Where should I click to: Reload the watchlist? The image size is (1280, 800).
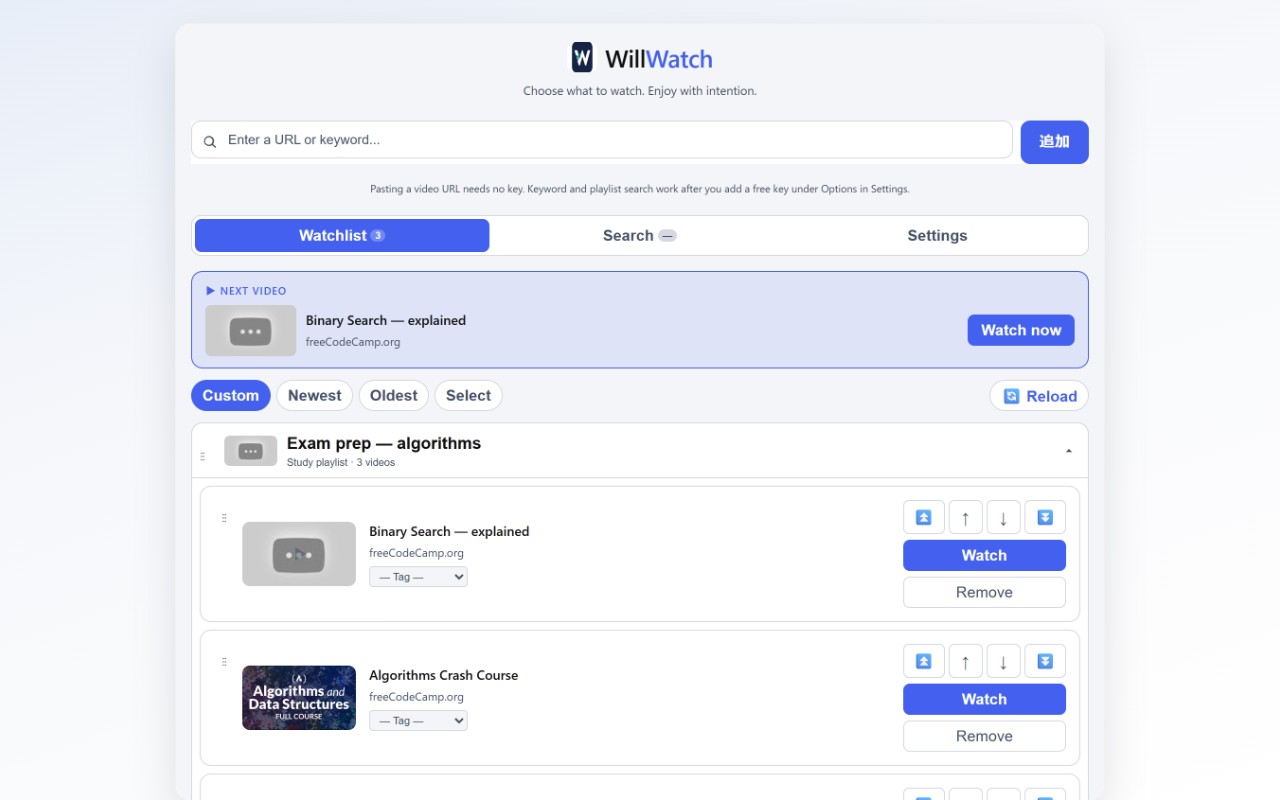point(1039,396)
